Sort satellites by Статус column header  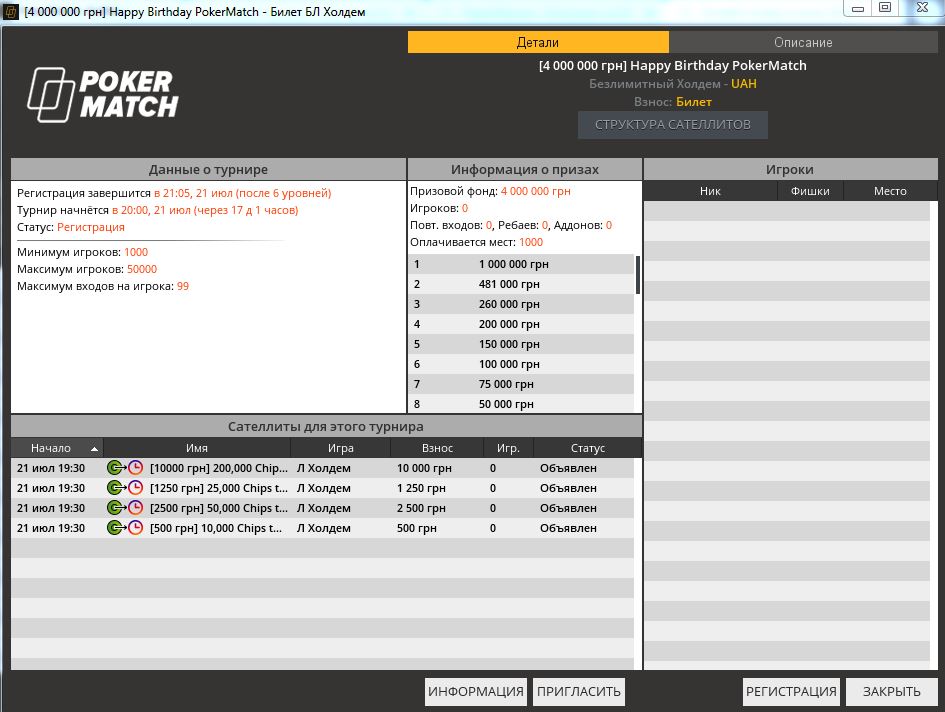click(x=588, y=448)
